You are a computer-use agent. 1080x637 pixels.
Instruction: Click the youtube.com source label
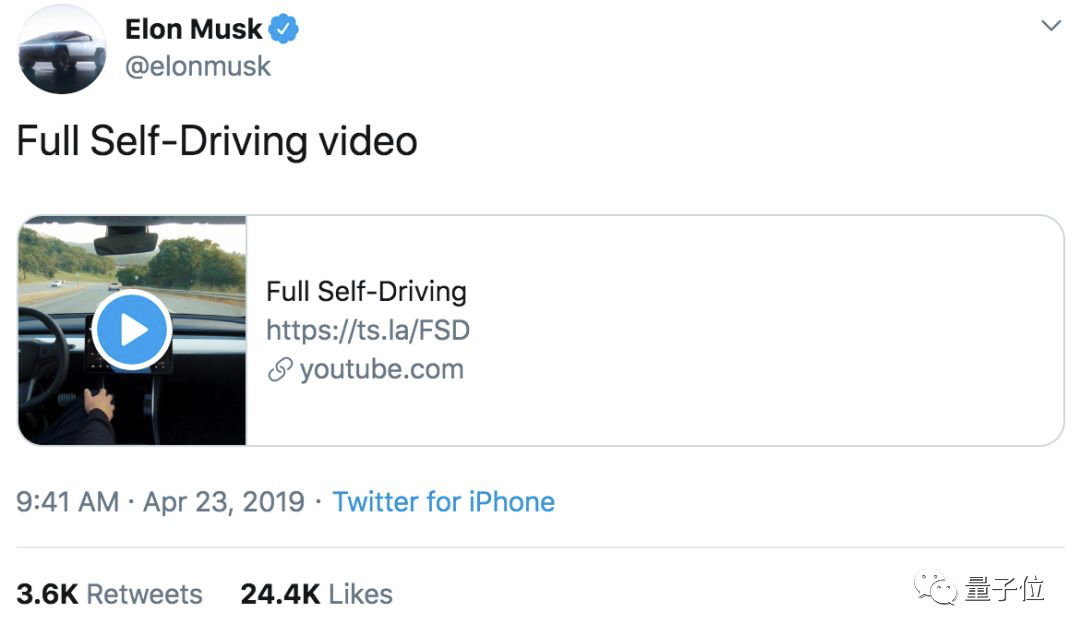[x=381, y=370]
